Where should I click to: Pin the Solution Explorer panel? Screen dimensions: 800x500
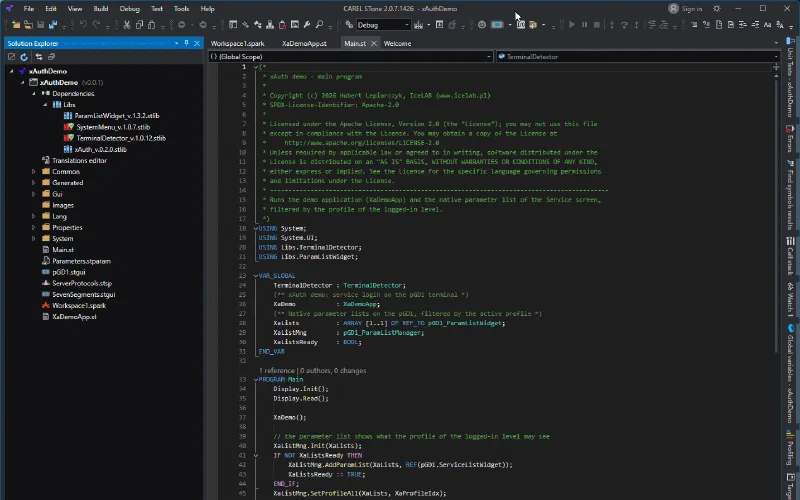186,43
